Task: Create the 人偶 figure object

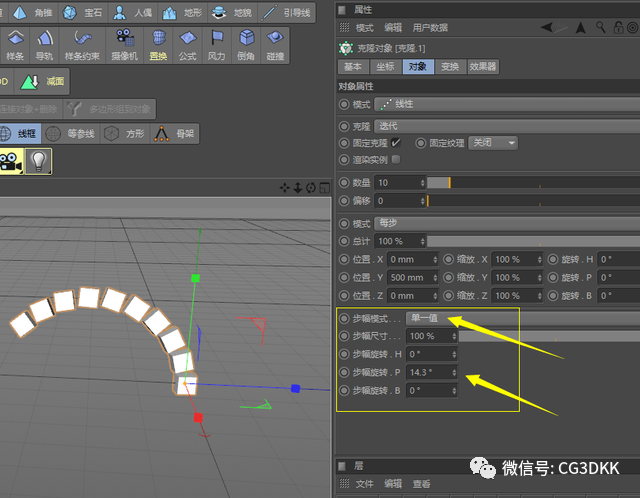Action: 133,13
